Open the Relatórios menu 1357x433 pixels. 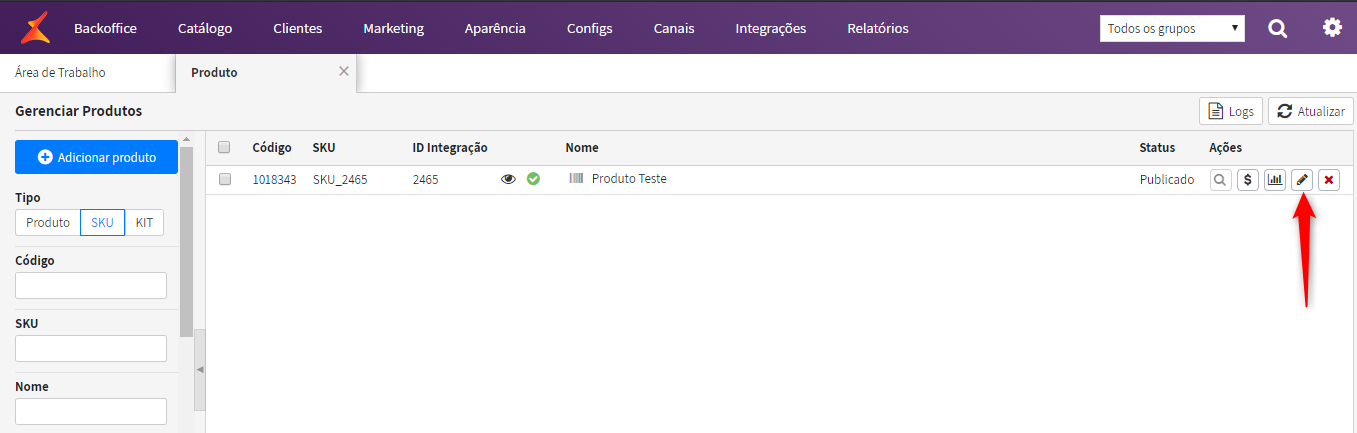click(x=878, y=28)
